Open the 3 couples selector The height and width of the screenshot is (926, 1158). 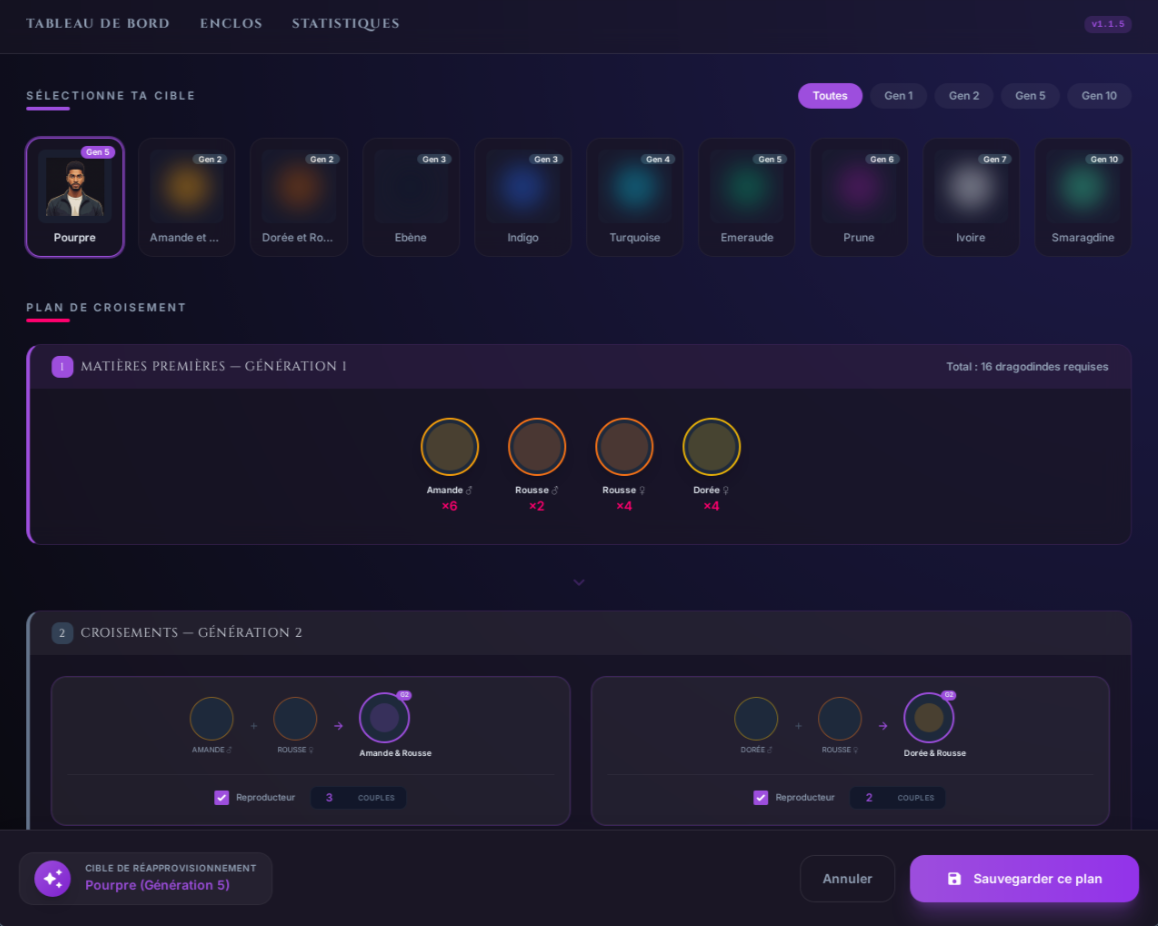point(358,798)
